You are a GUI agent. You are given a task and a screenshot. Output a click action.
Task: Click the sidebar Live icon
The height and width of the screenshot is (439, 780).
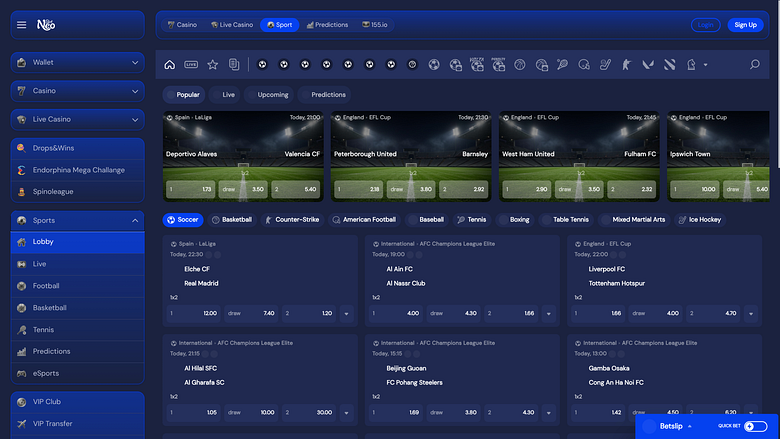coord(21,264)
